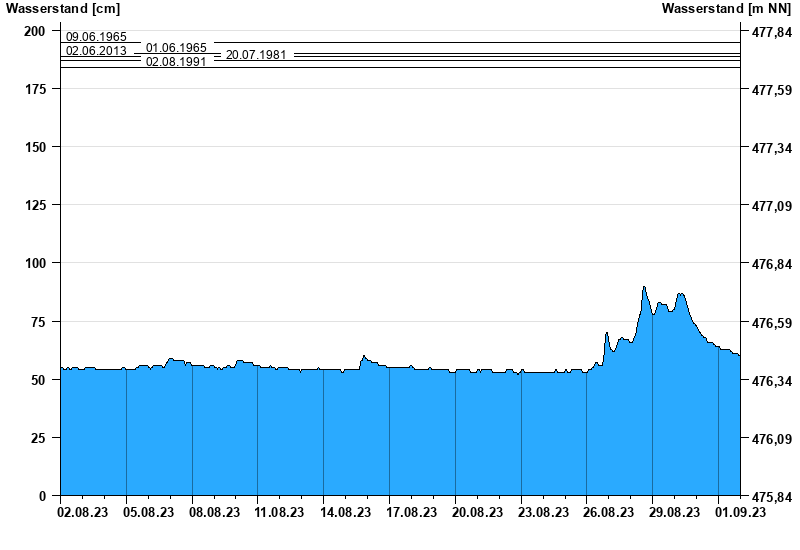Click the 150 cm axis value
The height and width of the screenshot is (550, 800).
(x=35, y=147)
